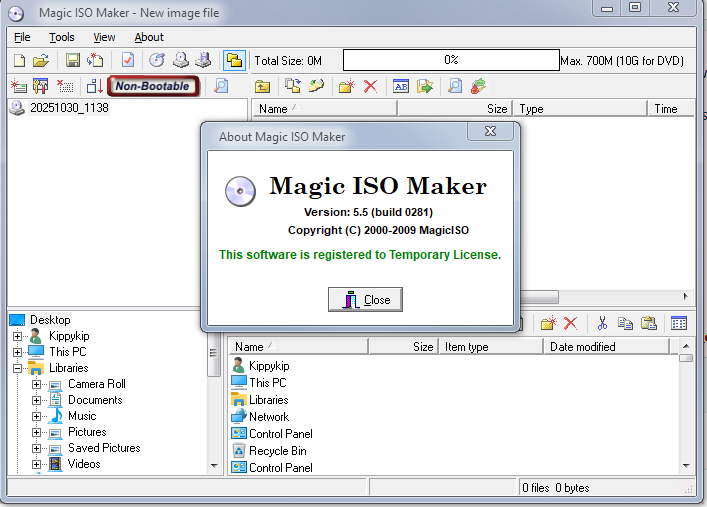707x507 pixels.
Task: Sort by the Type column header
Action: point(580,109)
